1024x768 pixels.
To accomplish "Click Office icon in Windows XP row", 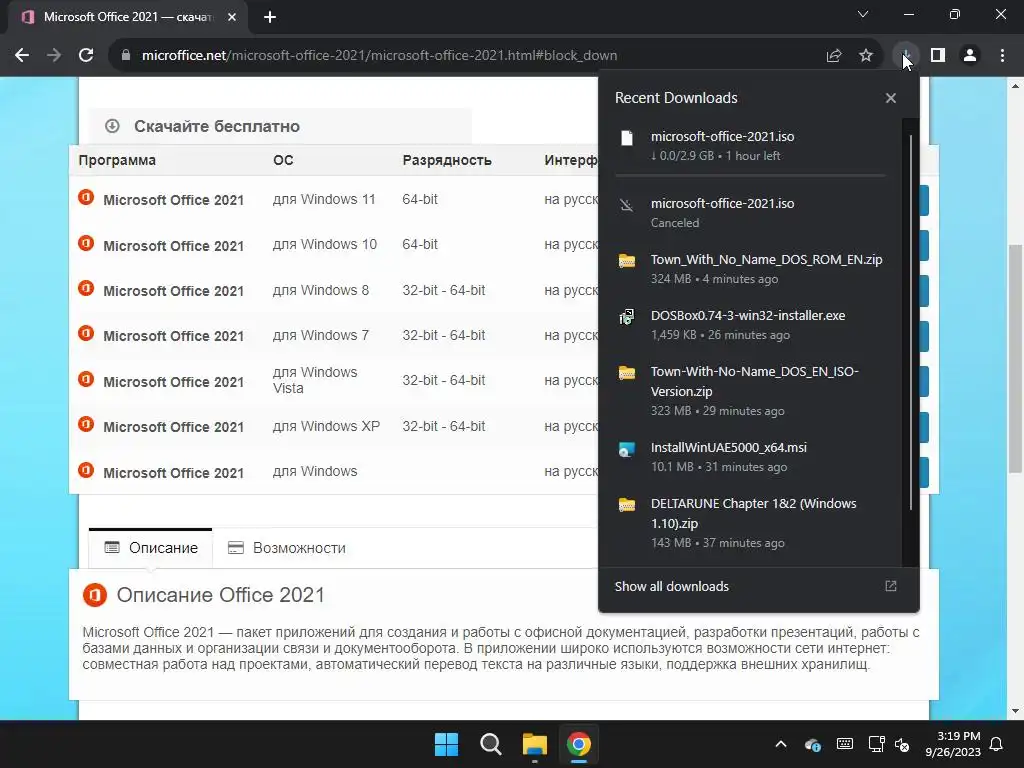I will (86, 424).
